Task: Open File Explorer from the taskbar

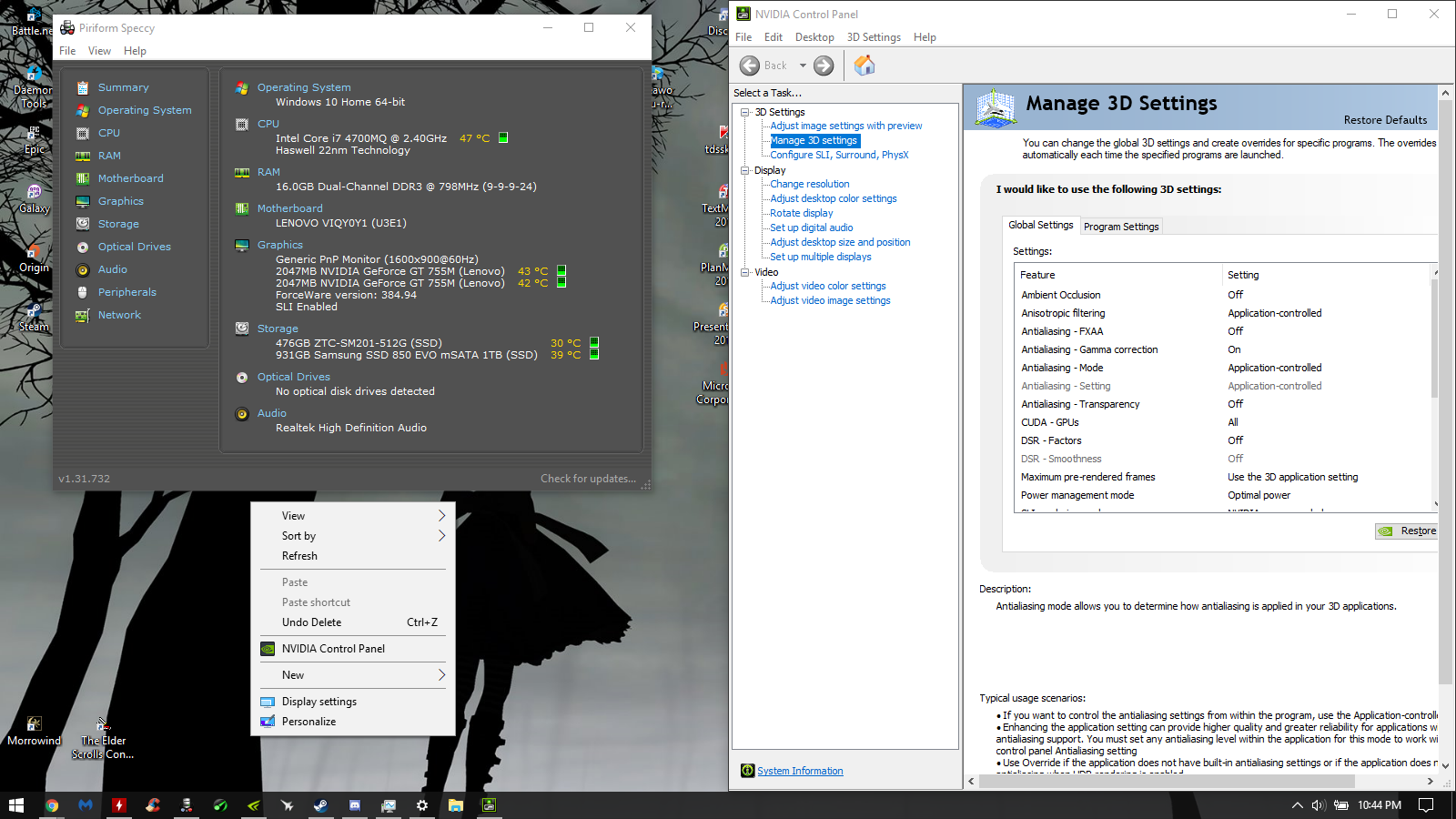Action: tap(456, 805)
